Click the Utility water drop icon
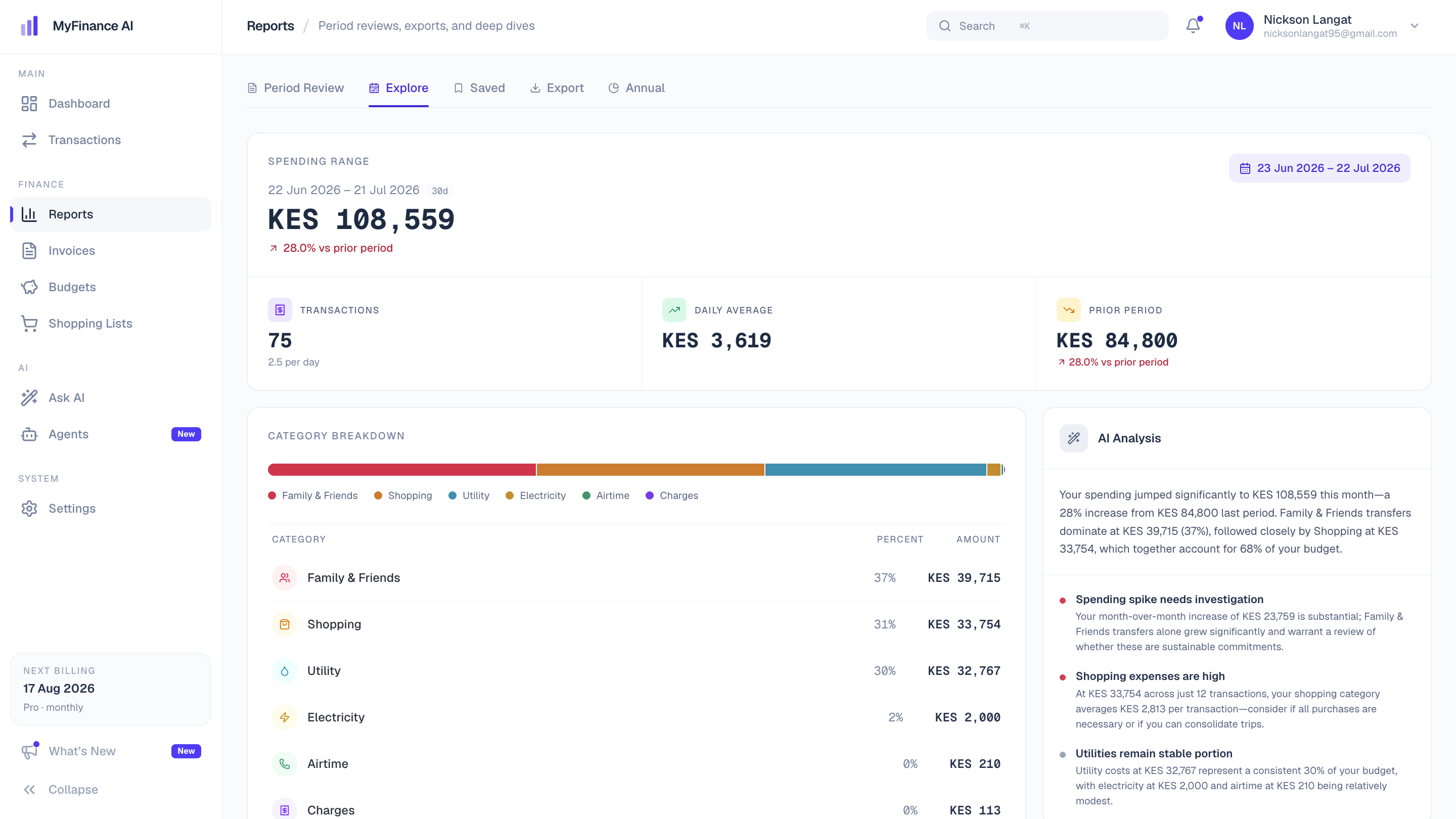This screenshot has width=1456, height=819. click(284, 671)
